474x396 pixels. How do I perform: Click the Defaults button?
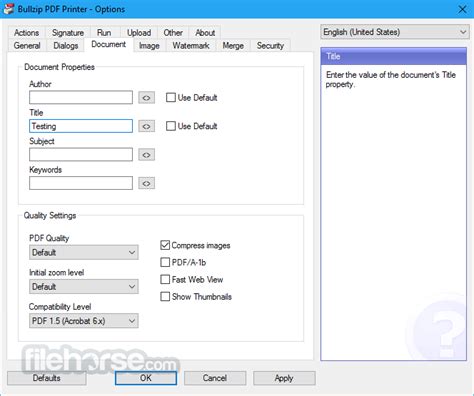[x=47, y=378]
